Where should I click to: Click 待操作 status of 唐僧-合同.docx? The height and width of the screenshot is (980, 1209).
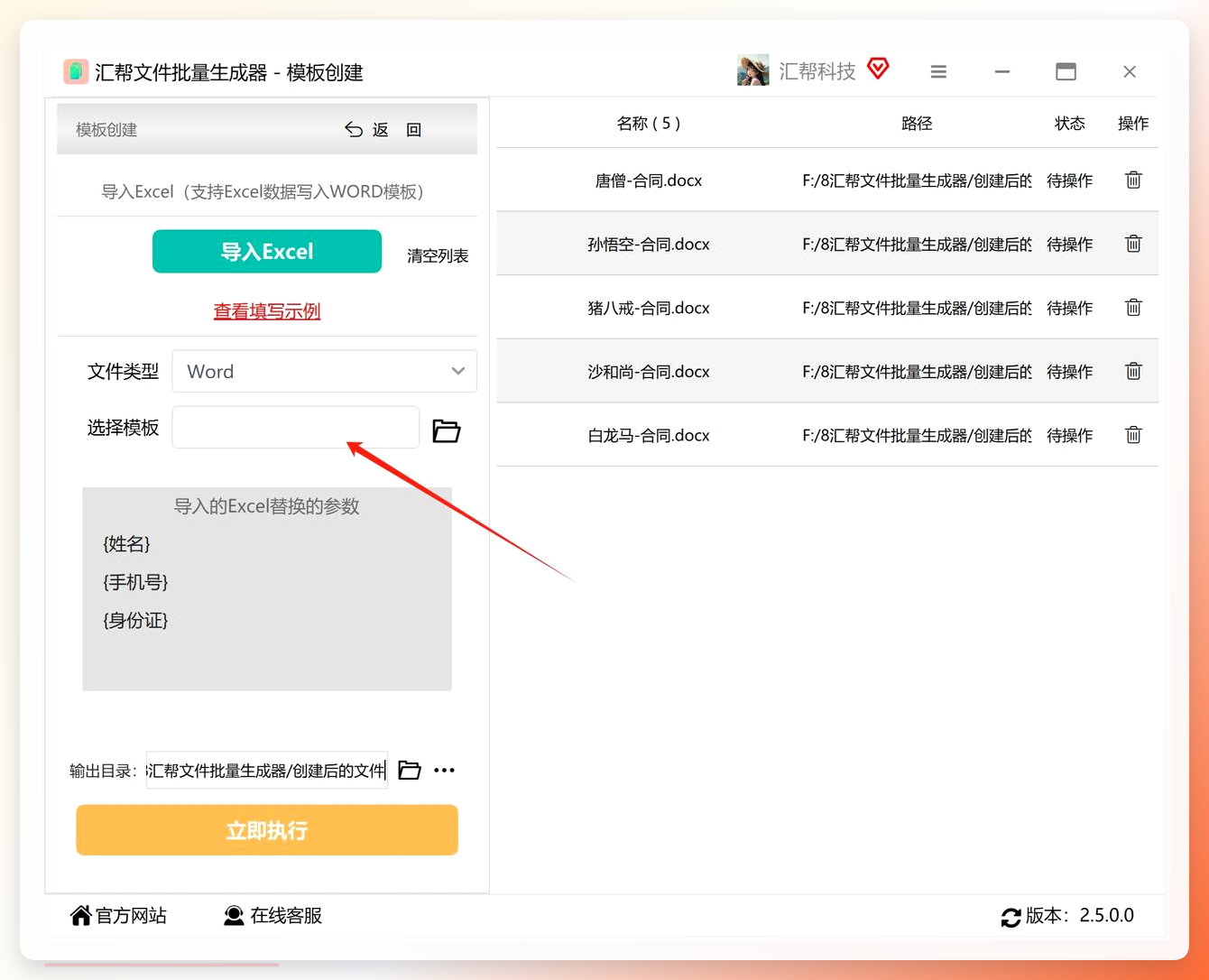click(1070, 180)
